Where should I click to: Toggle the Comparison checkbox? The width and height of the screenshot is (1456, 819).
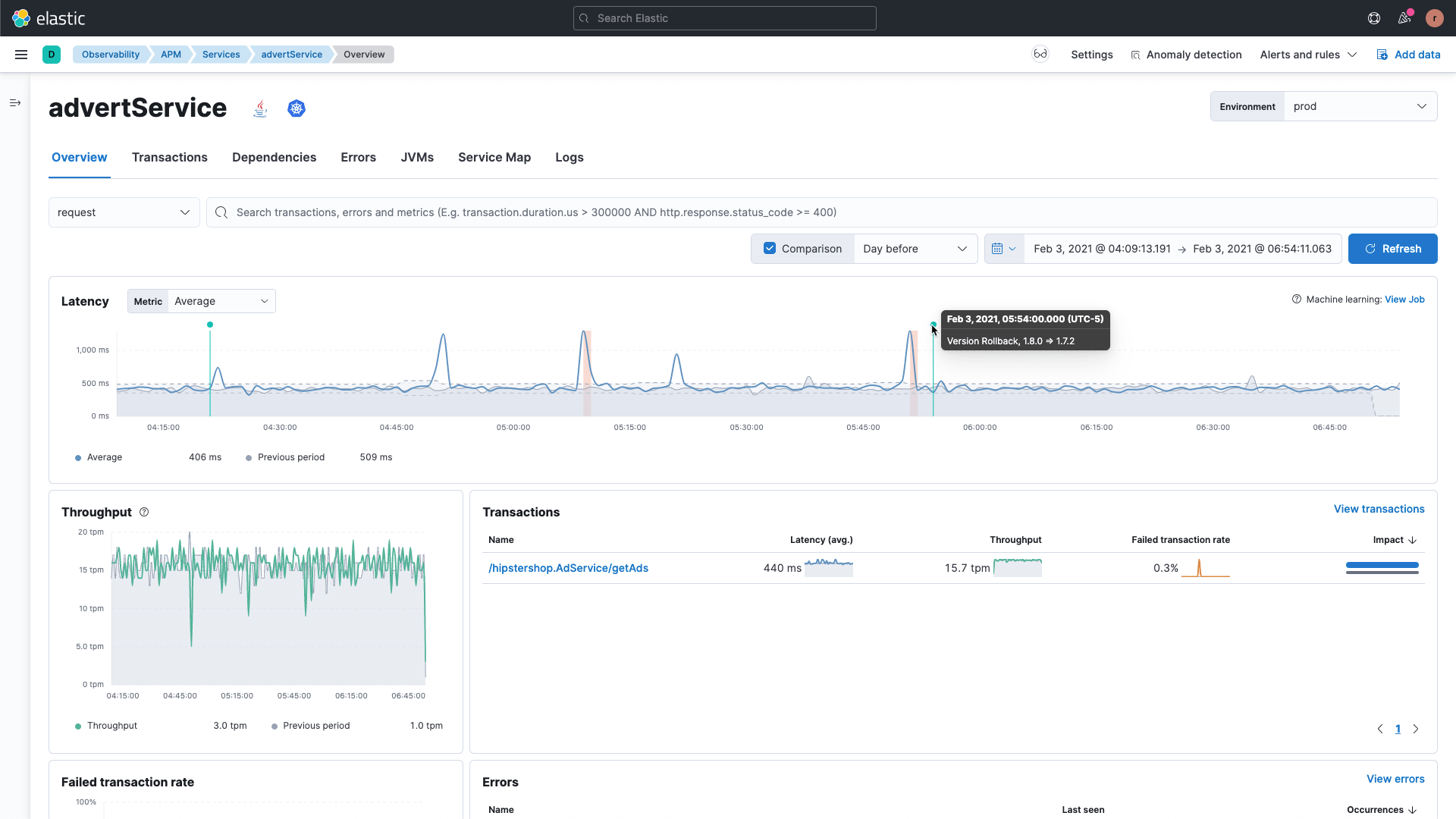770,249
